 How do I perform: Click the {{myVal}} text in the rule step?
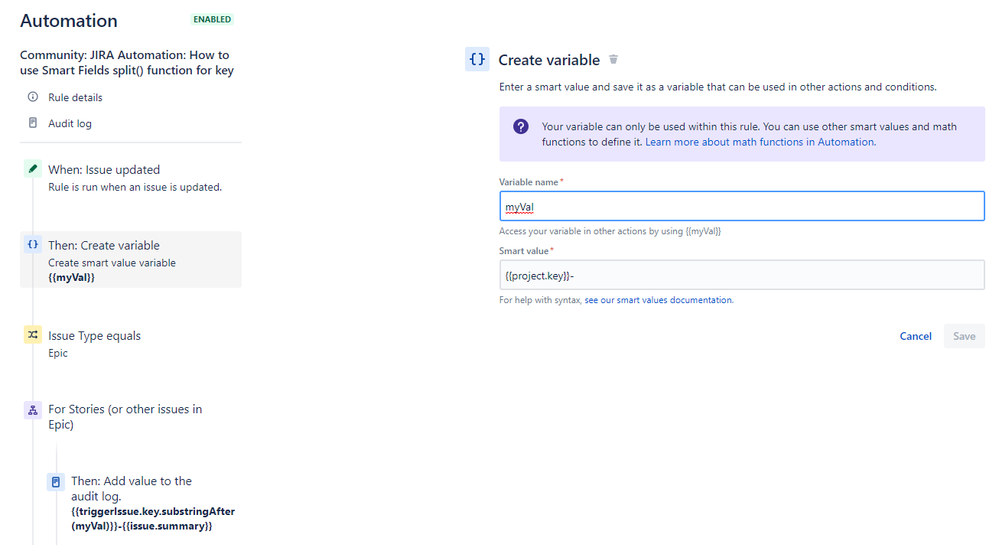[x=71, y=277]
